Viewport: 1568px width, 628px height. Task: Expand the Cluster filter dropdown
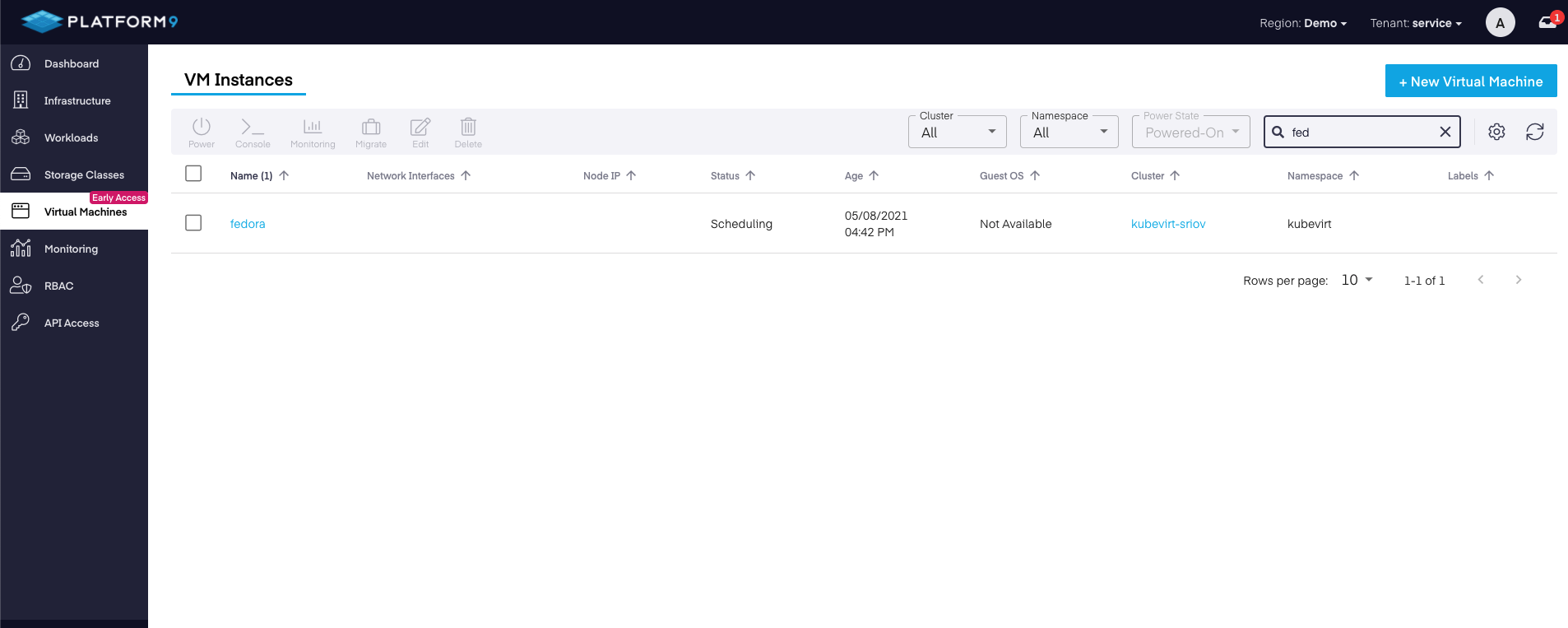(x=957, y=132)
